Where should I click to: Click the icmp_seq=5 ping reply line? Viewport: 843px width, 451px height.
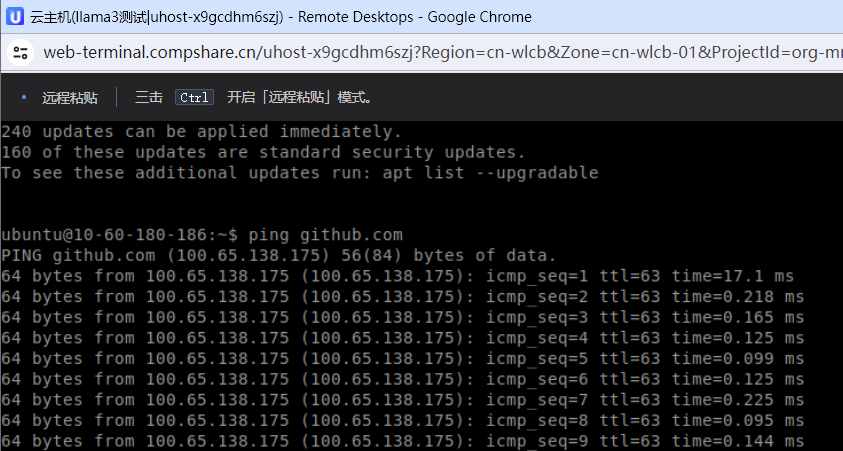pyautogui.click(x=403, y=359)
